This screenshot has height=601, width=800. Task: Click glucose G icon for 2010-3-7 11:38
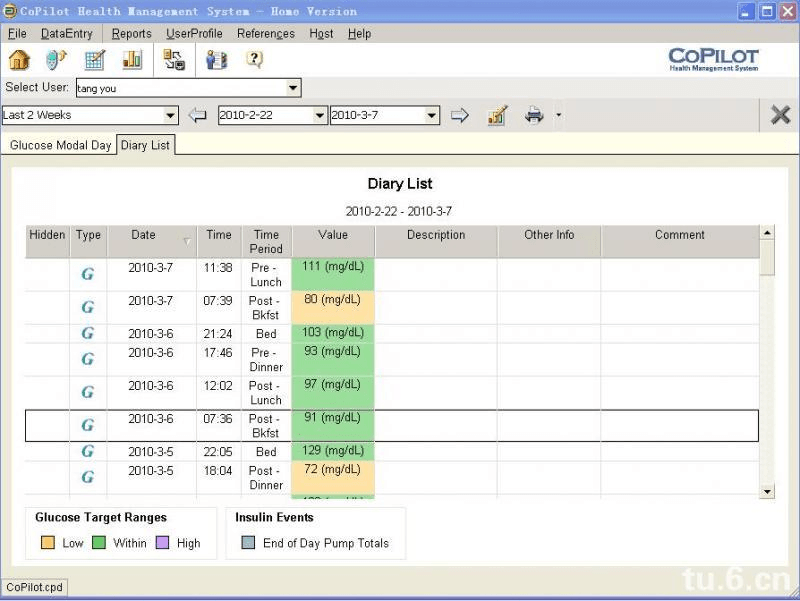[88, 274]
